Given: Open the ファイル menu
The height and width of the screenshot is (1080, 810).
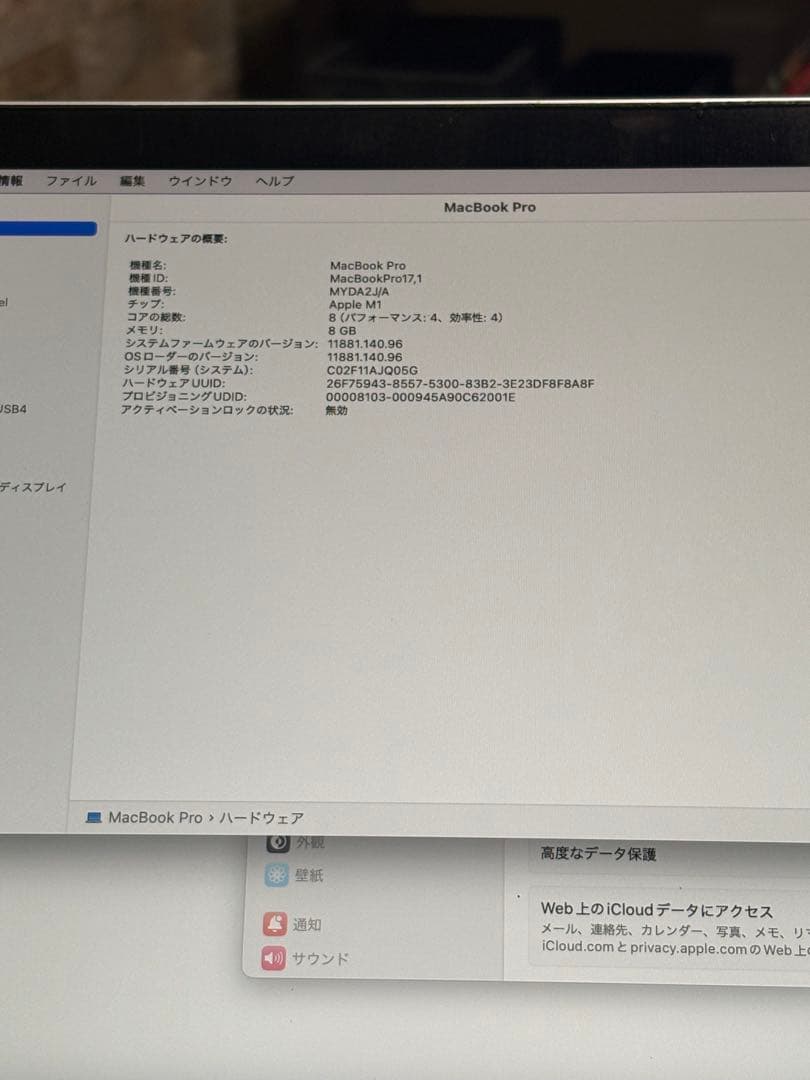Looking at the screenshot, I should click(x=72, y=181).
